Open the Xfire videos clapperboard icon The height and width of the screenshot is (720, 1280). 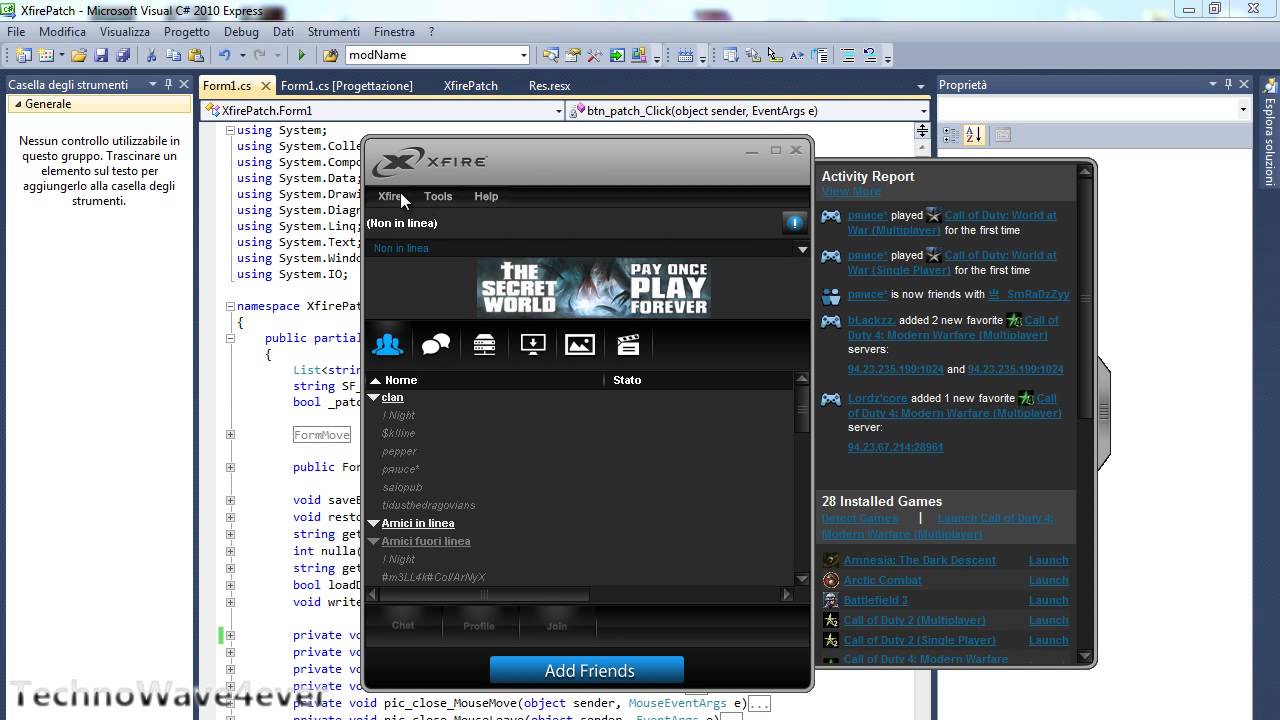(x=628, y=345)
